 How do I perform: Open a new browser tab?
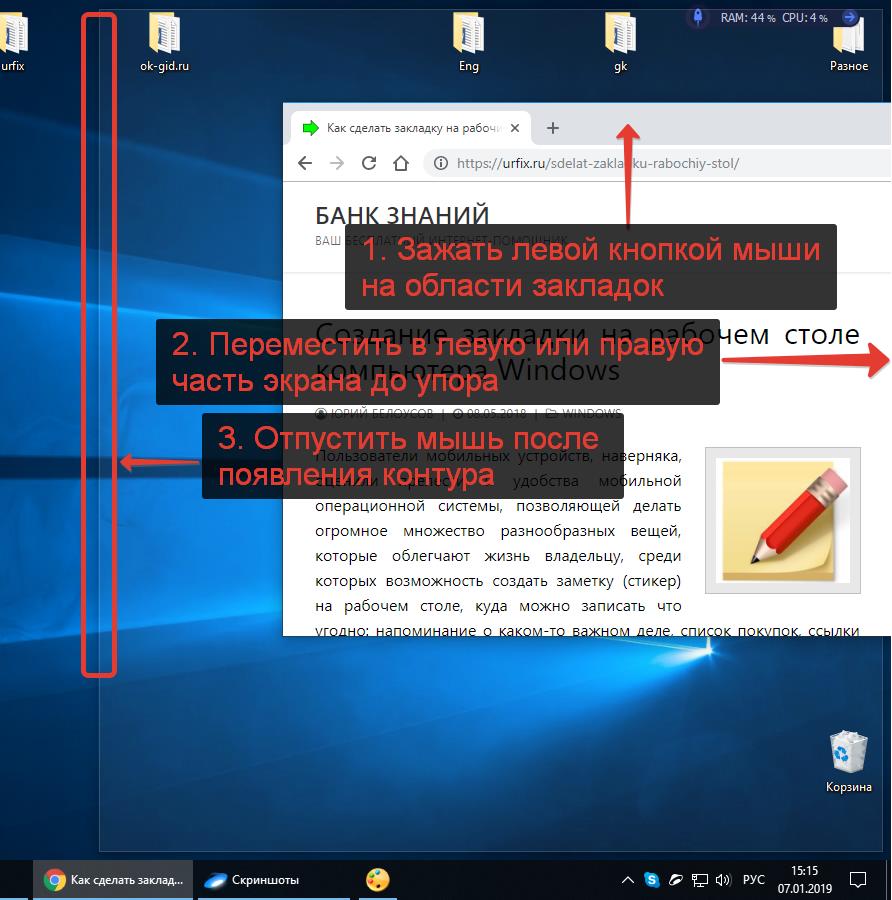point(553,128)
